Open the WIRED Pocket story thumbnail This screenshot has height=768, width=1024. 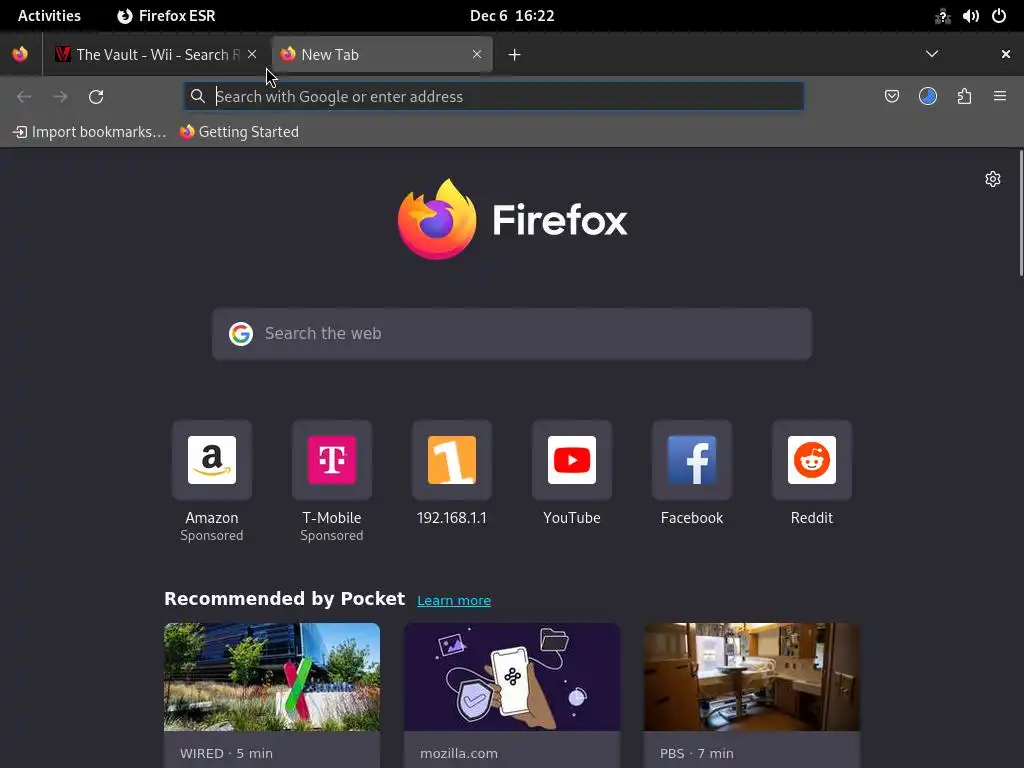[x=272, y=677]
